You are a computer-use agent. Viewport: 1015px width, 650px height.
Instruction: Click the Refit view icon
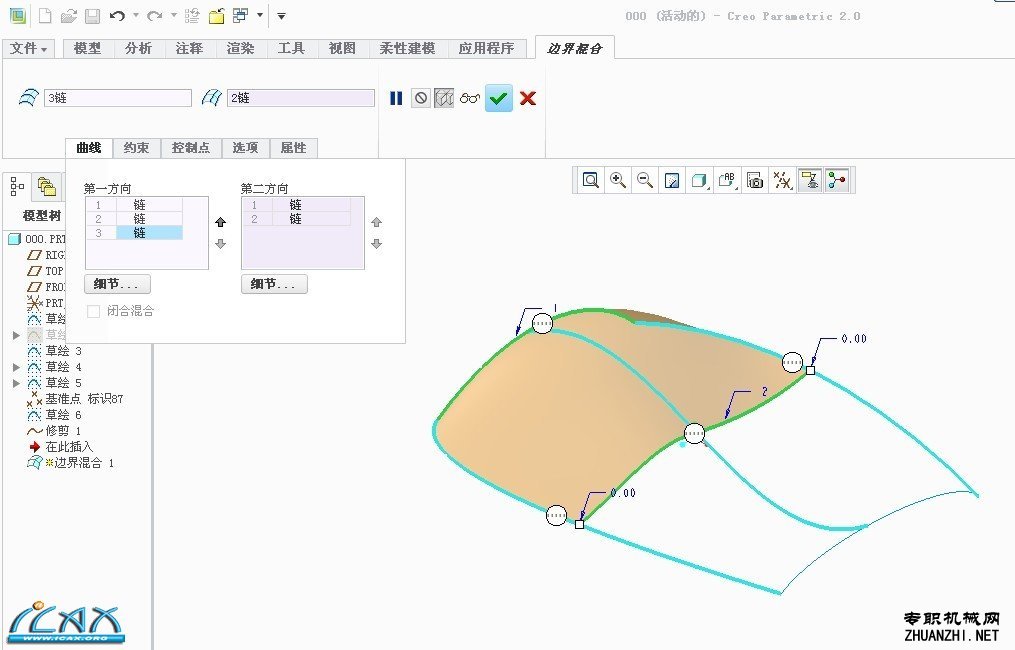(x=590, y=180)
